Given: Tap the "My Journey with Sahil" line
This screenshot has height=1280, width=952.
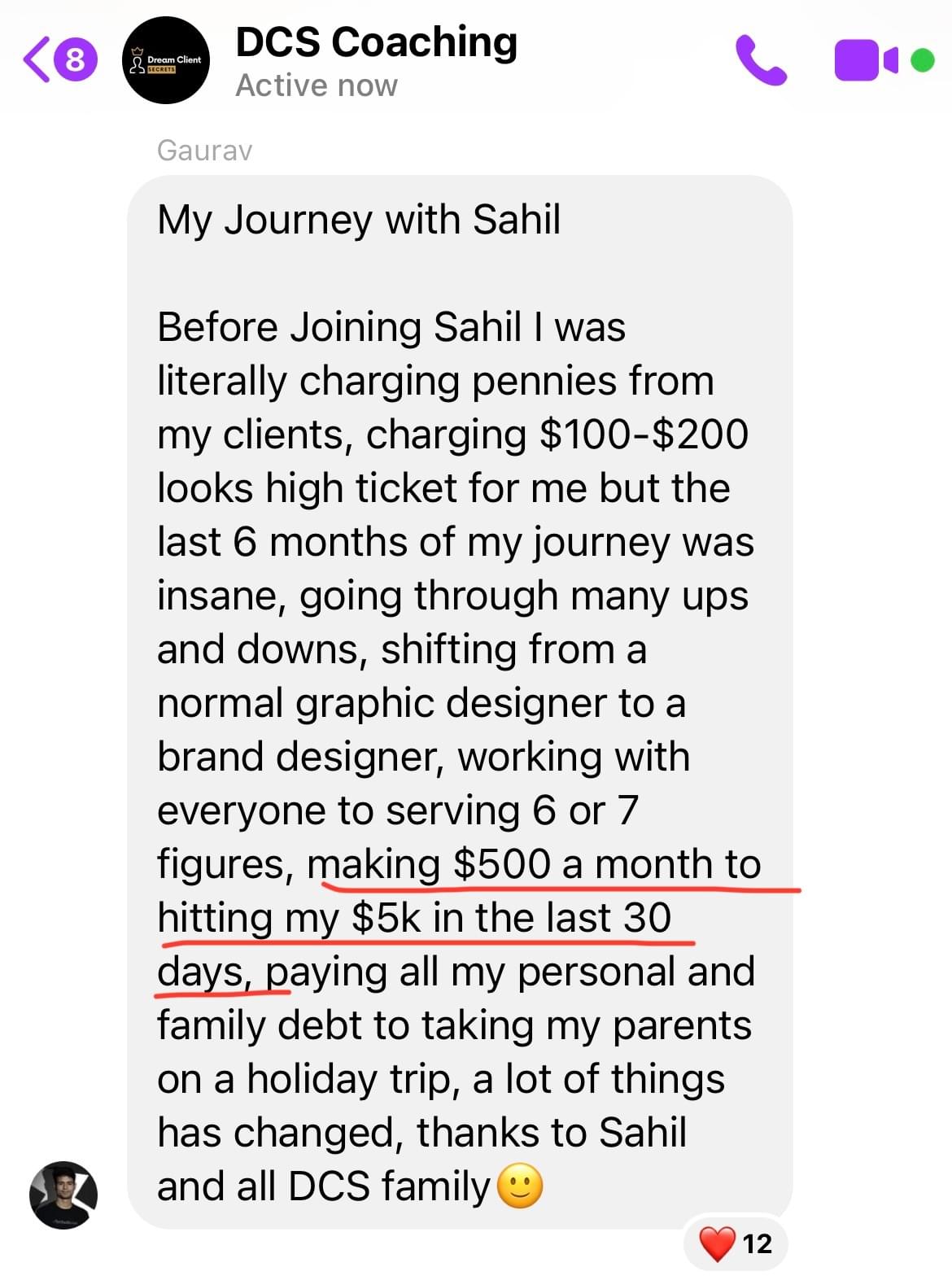Looking at the screenshot, I should [359, 220].
